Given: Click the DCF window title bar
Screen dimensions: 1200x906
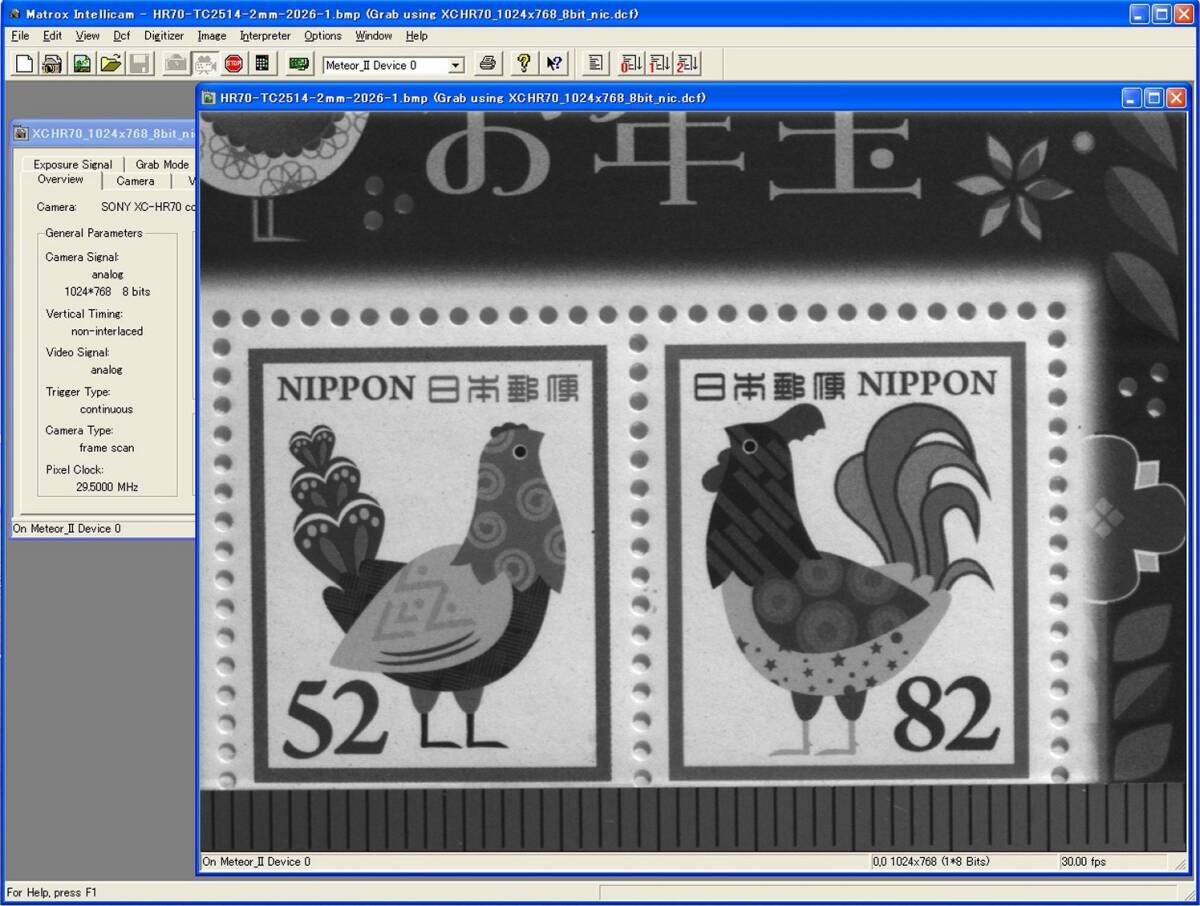Looking at the screenshot, I should (100, 133).
